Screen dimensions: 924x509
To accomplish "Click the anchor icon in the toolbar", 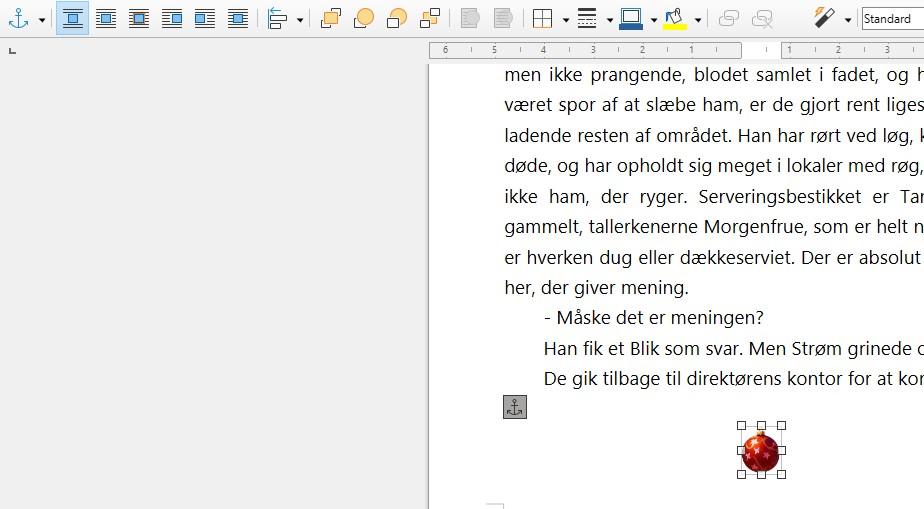I will (x=18, y=18).
